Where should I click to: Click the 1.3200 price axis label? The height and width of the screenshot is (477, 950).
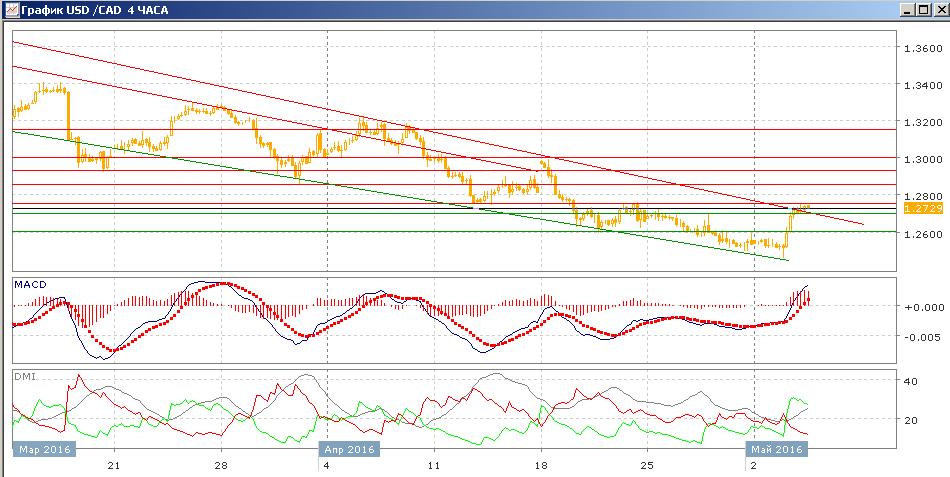(923, 122)
